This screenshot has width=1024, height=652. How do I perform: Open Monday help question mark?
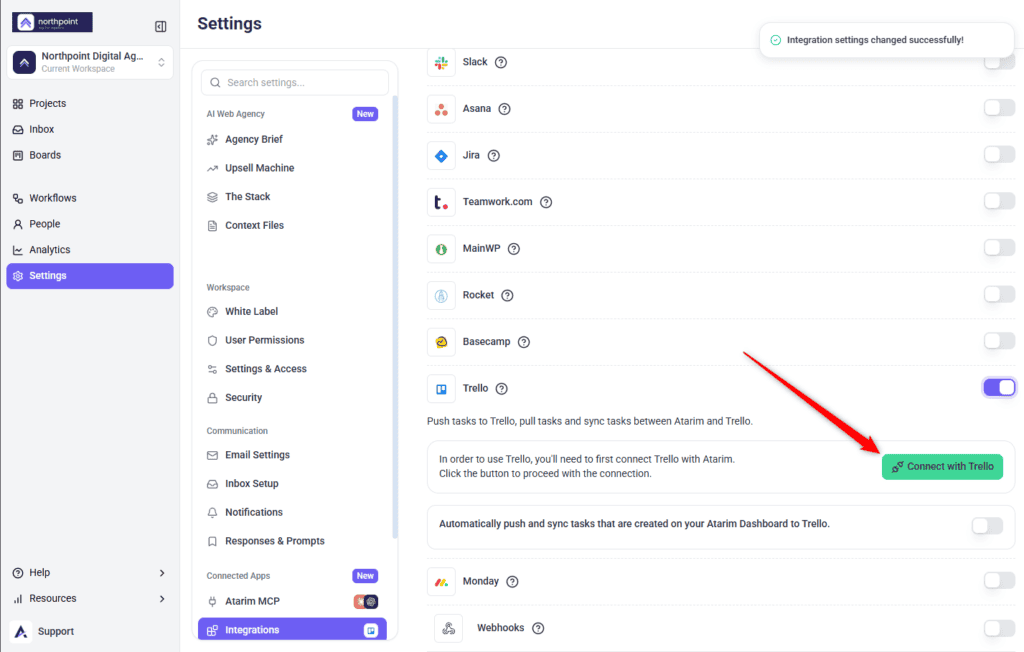[x=513, y=581]
